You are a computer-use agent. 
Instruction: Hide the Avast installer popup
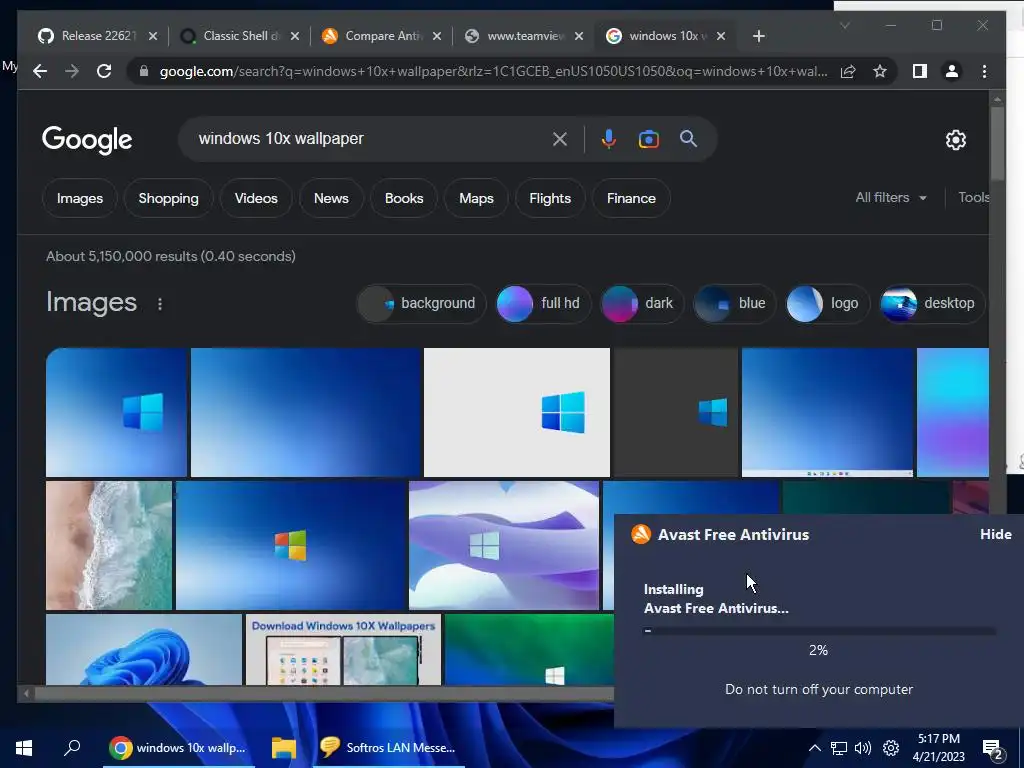[995, 534]
